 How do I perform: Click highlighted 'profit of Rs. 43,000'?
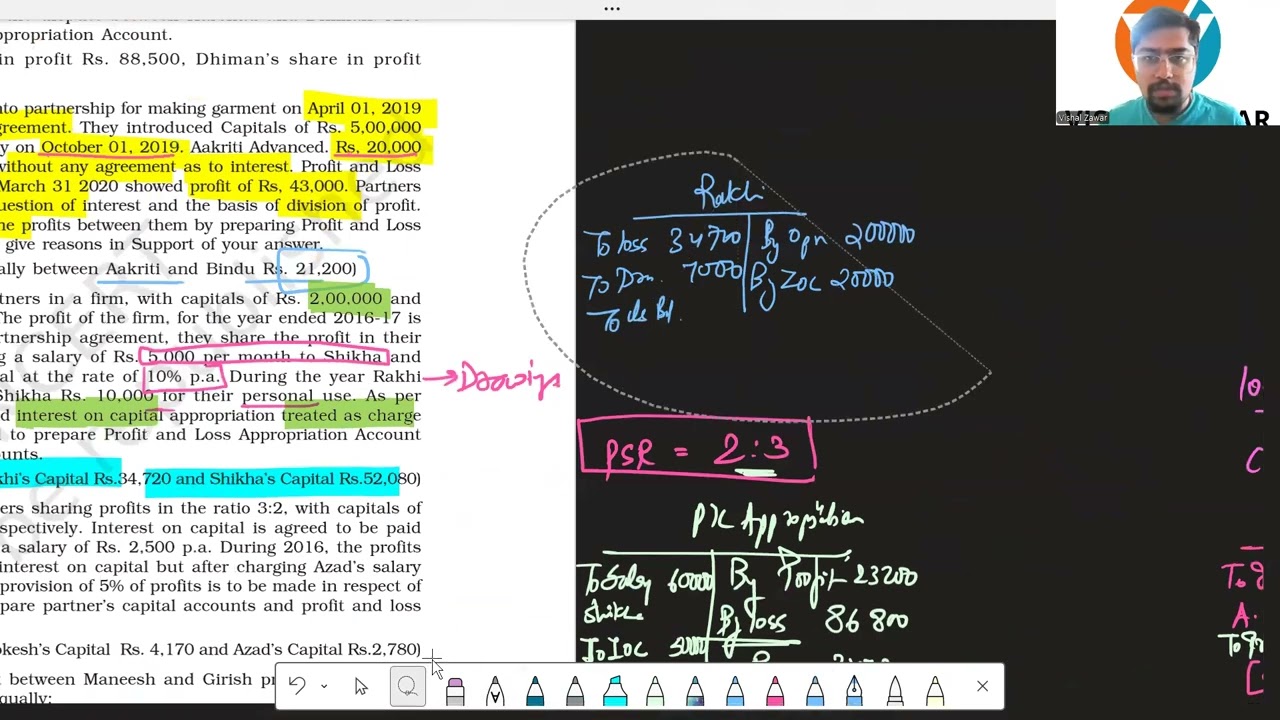(267, 186)
